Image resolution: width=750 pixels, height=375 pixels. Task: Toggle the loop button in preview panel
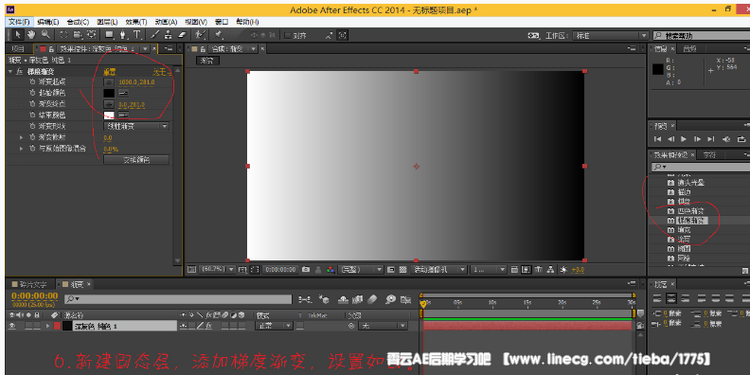click(741, 139)
